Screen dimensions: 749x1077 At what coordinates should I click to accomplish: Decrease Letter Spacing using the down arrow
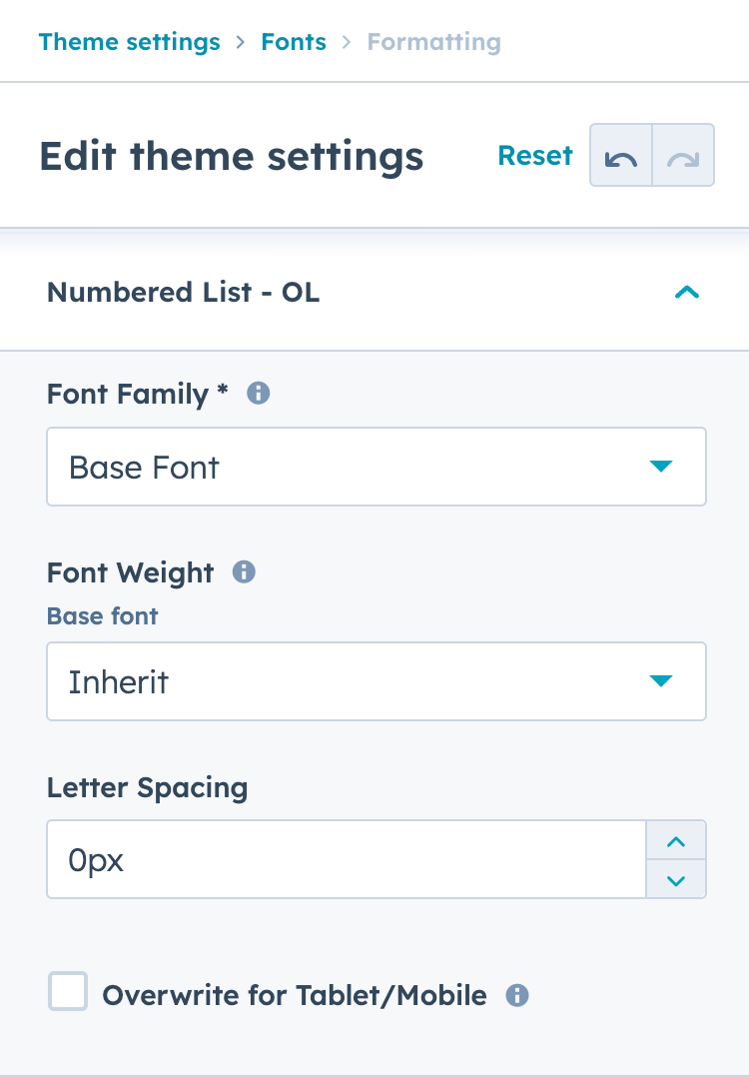[x=677, y=879]
